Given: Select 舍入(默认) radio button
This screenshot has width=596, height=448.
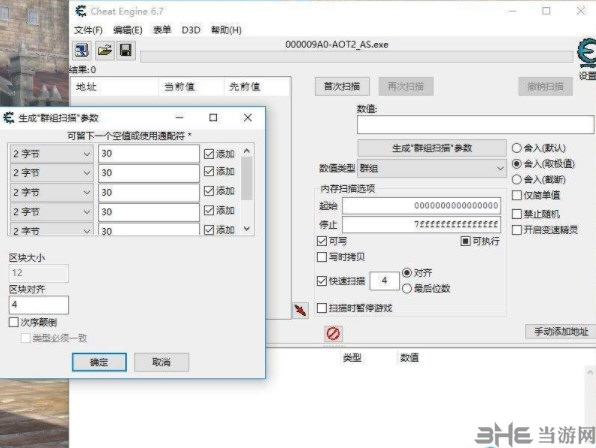Looking at the screenshot, I should [x=517, y=148].
